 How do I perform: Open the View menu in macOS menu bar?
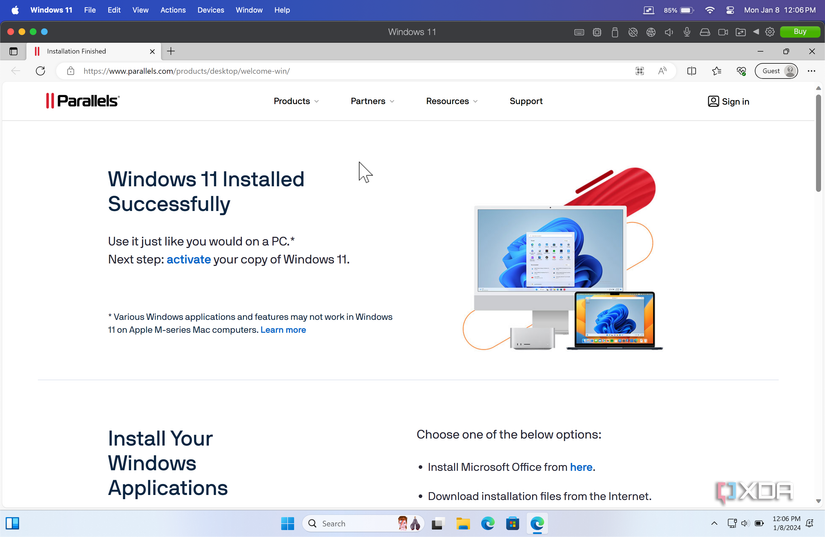click(140, 10)
